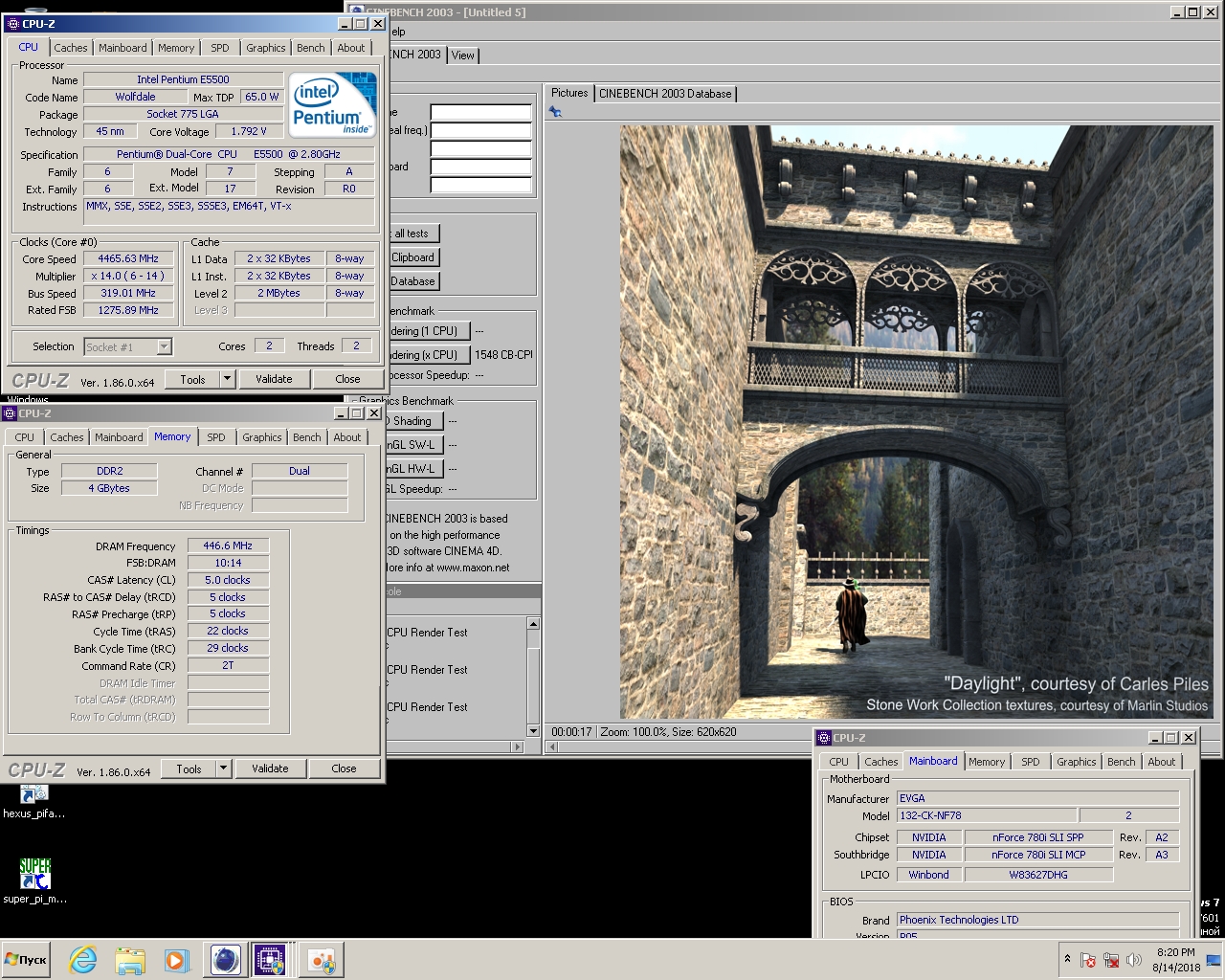Click the all tests button
The image size is (1225, 980).
pos(413,234)
